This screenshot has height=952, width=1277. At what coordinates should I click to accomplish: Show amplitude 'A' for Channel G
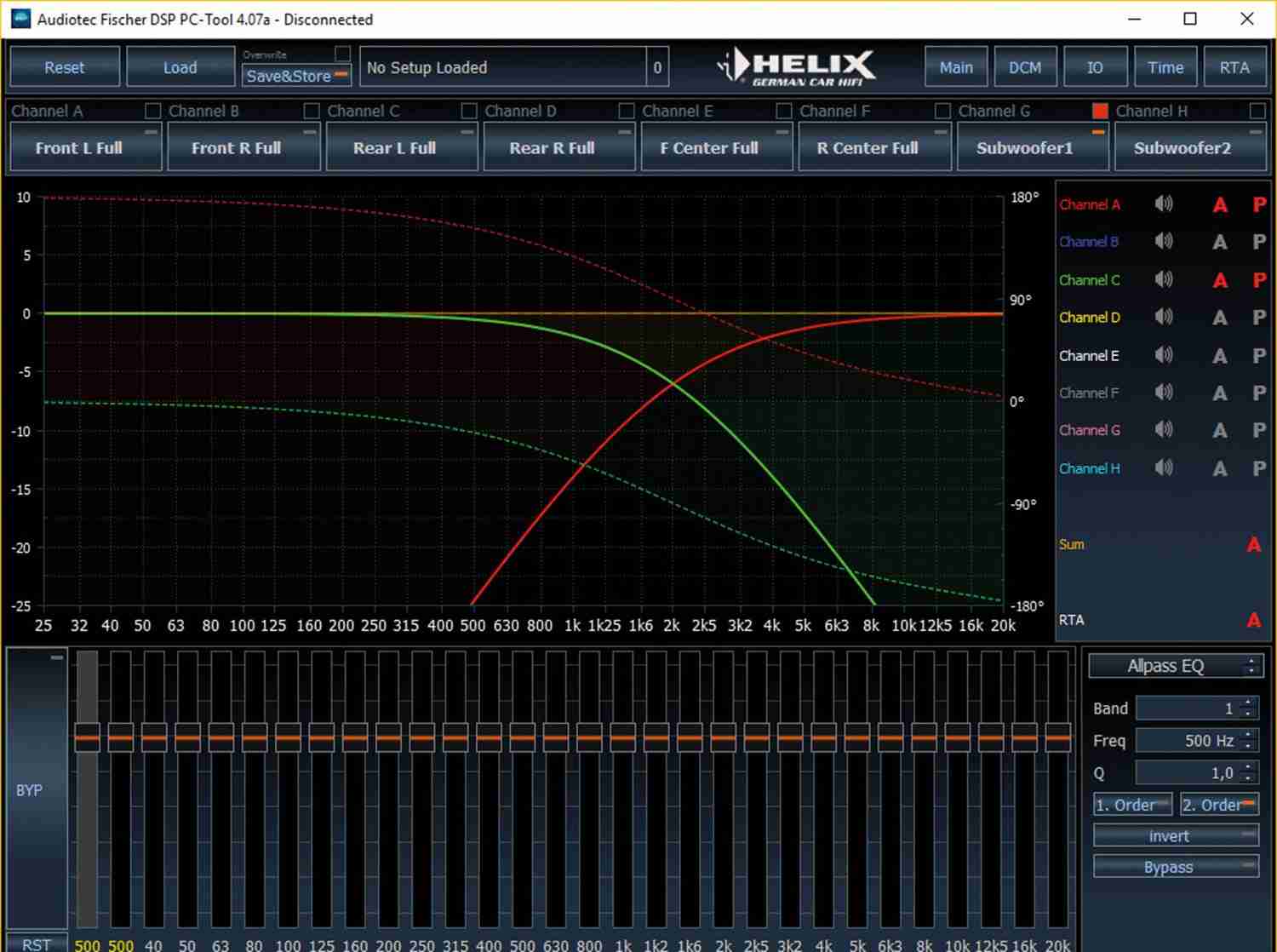point(1220,431)
